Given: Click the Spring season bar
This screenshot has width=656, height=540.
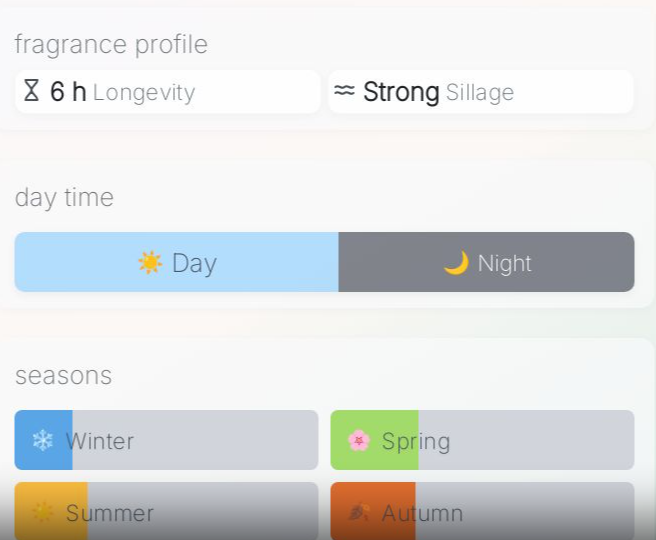Looking at the screenshot, I should pyautogui.click(x=483, y=440).
